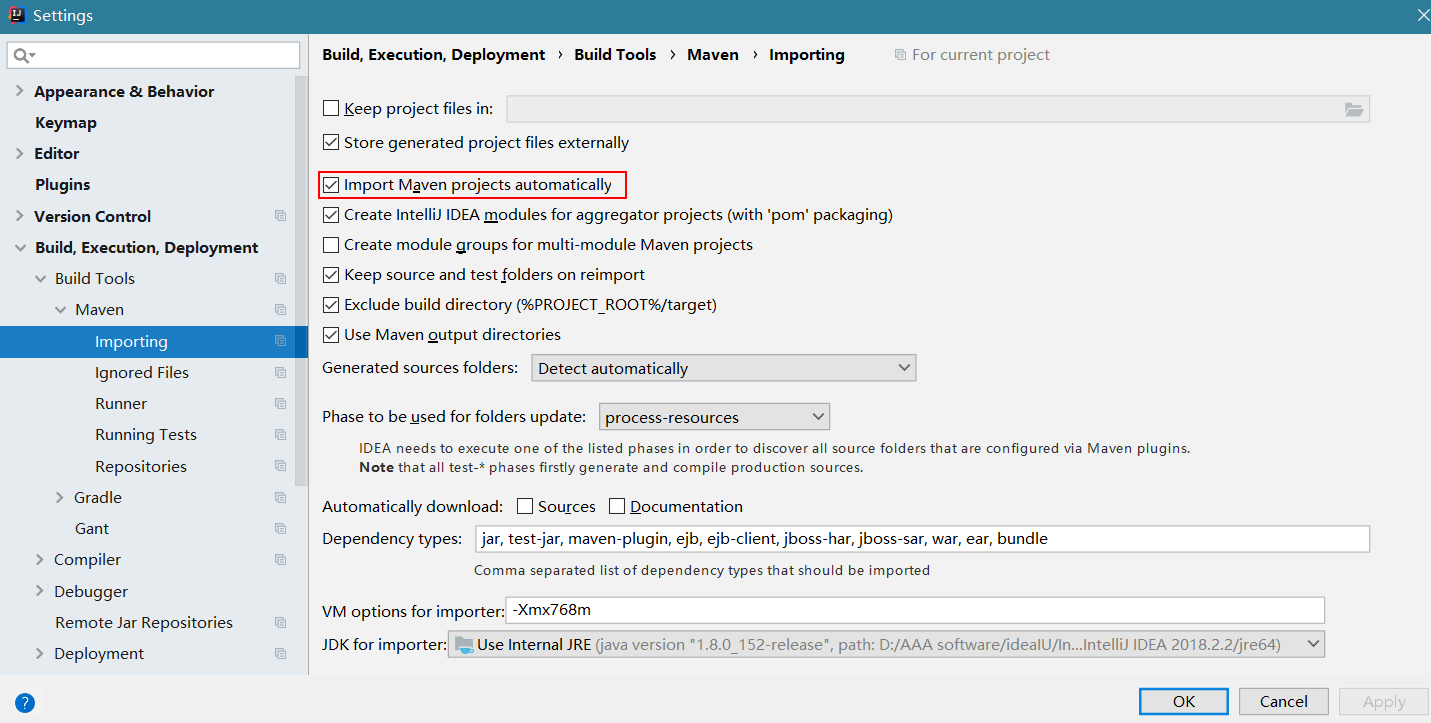Open Keymap settings page
The width and height of the screenshot is (1431, 723).
click(x=66, y=123)
